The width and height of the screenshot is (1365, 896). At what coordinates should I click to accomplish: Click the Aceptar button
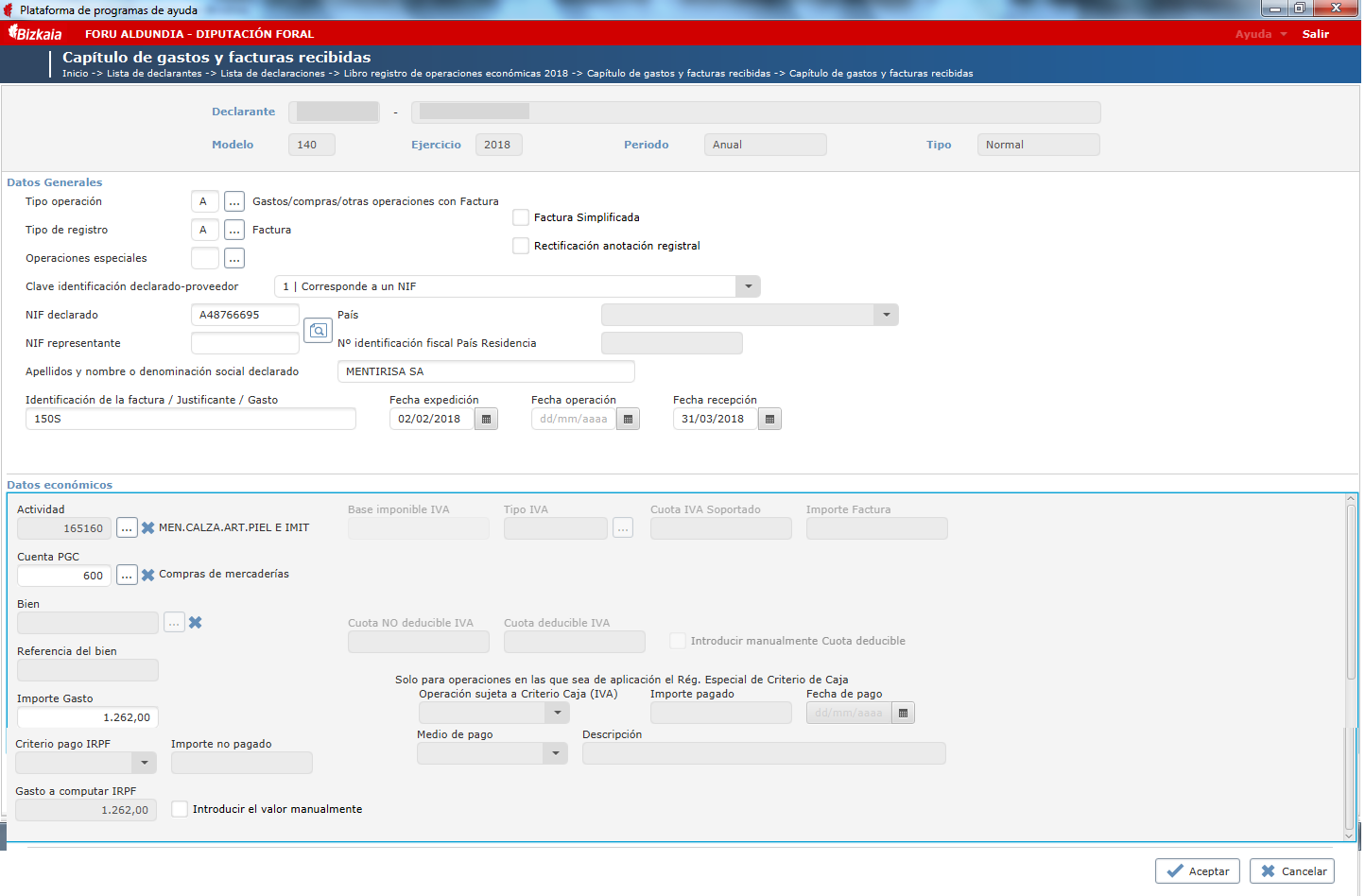1198,871
